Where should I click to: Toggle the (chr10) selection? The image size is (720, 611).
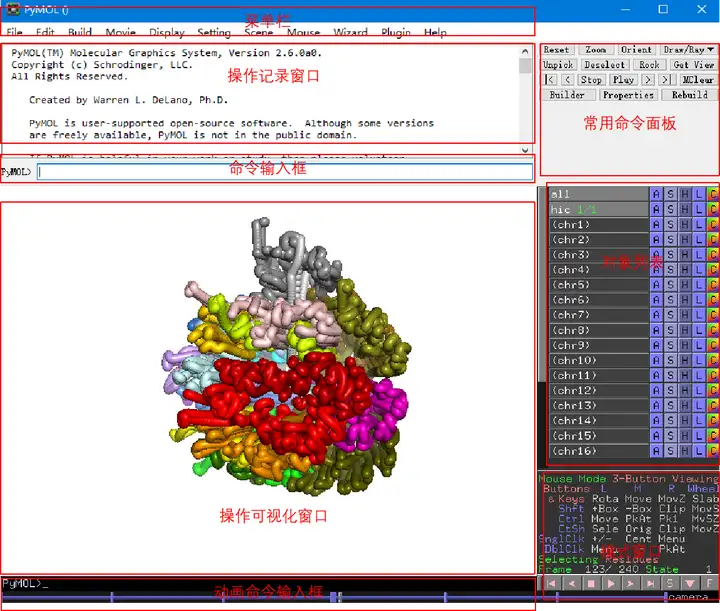pos(599,360)
